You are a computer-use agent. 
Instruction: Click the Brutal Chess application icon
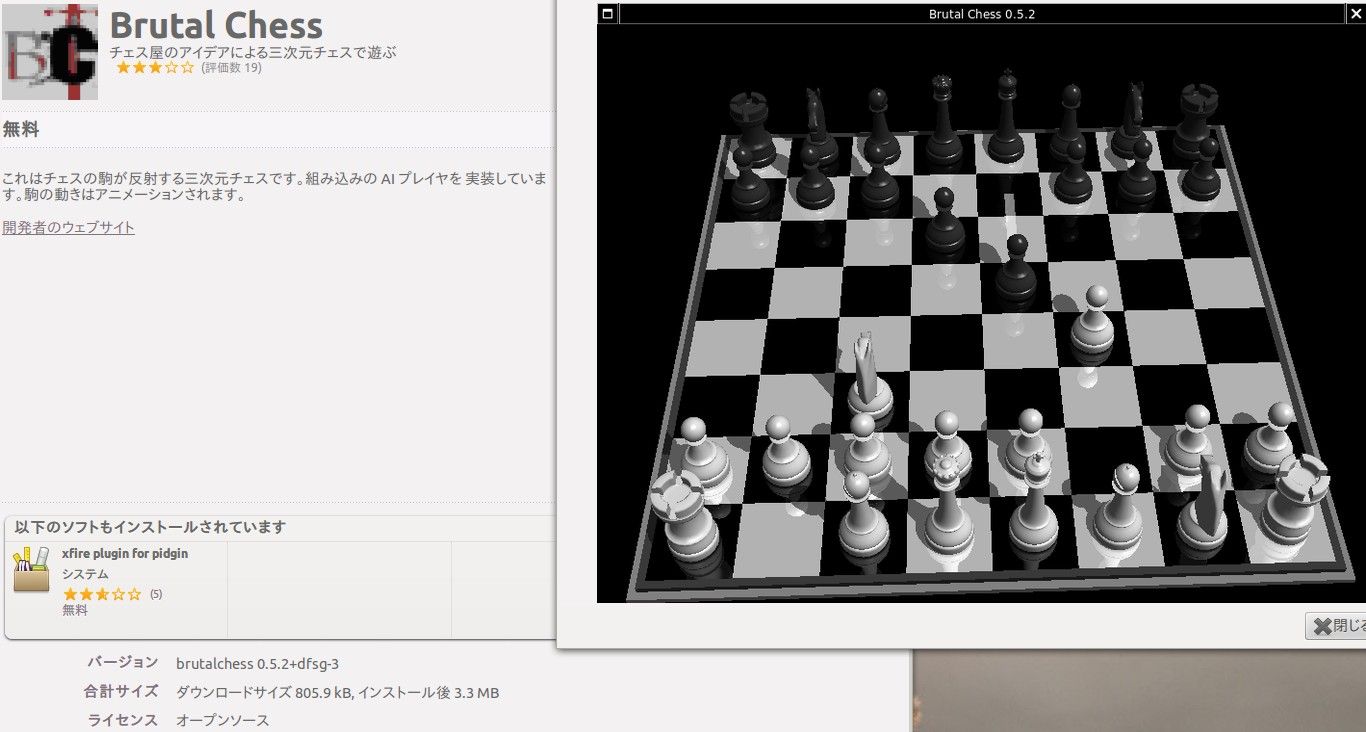pyautogui.click(x=50, y=50)
